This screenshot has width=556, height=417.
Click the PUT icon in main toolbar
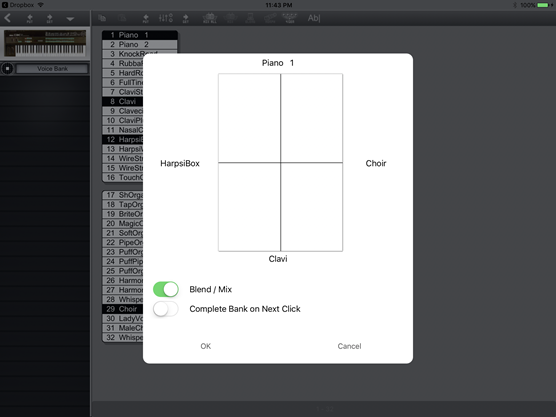point(145,18)
